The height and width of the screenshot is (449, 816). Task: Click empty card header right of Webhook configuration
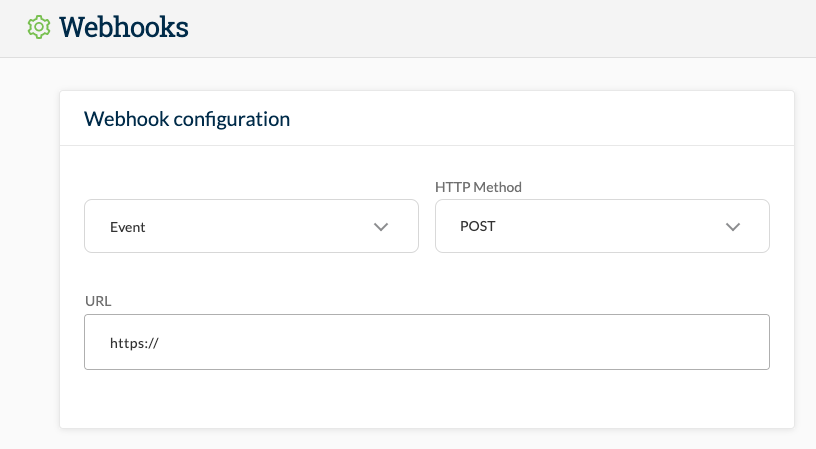coord(541,119)
